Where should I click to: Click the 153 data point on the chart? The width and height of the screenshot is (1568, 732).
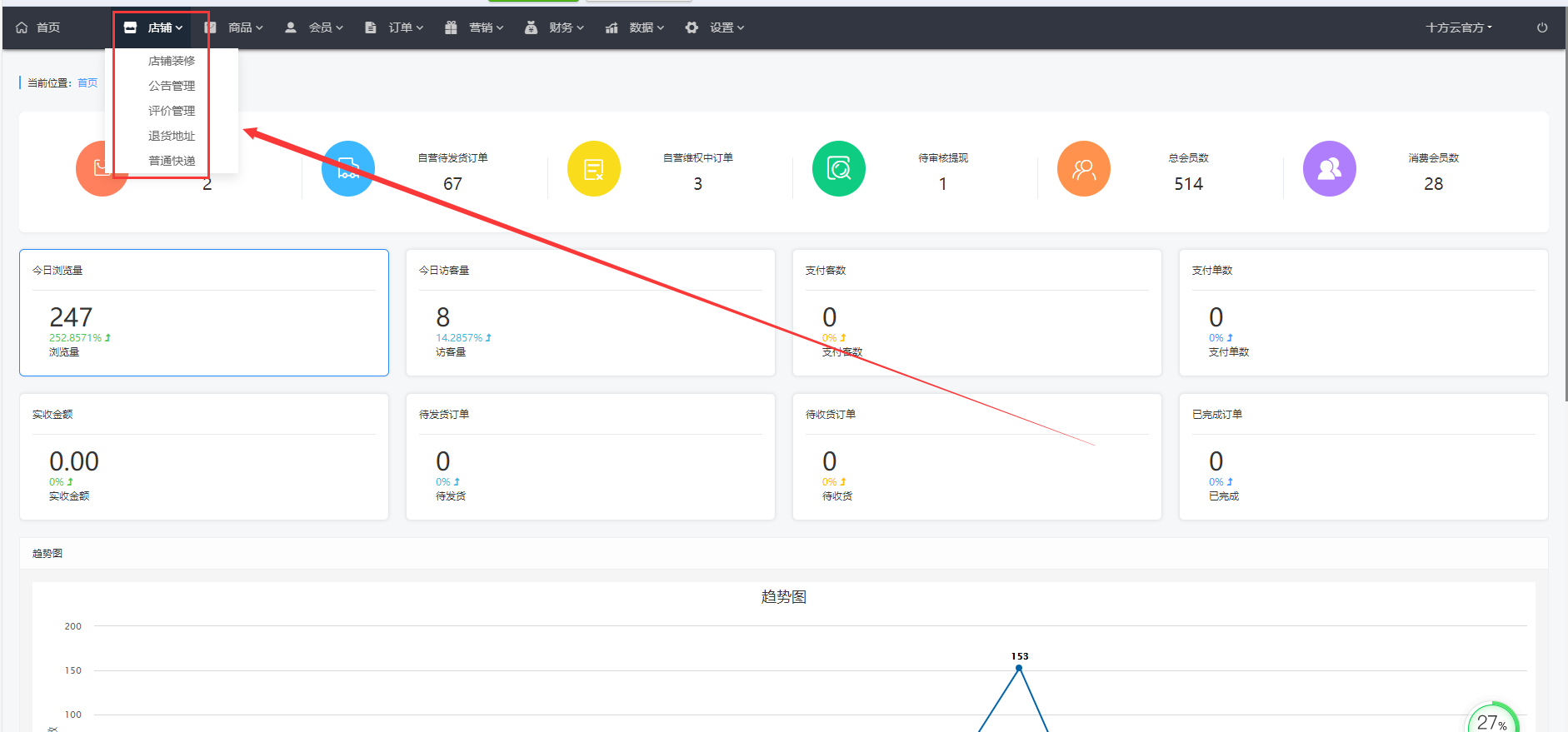pos(1019,668)
